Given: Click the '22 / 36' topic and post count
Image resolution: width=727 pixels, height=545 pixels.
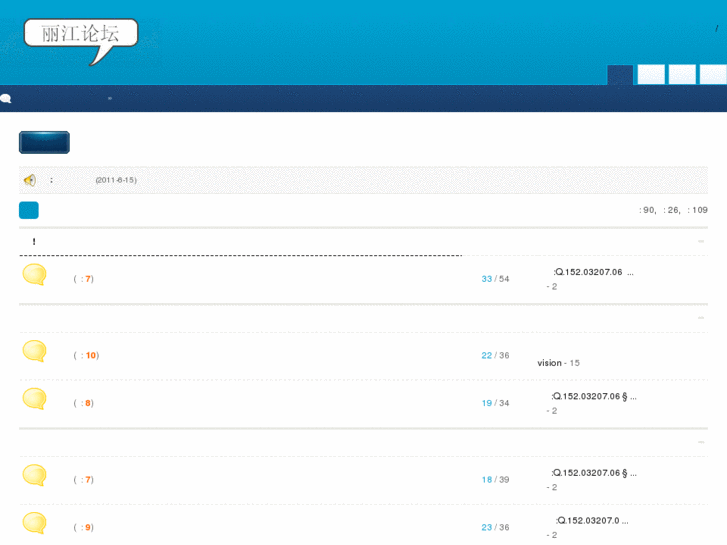Looking at the screenshot, I should [x=495, y=355].
